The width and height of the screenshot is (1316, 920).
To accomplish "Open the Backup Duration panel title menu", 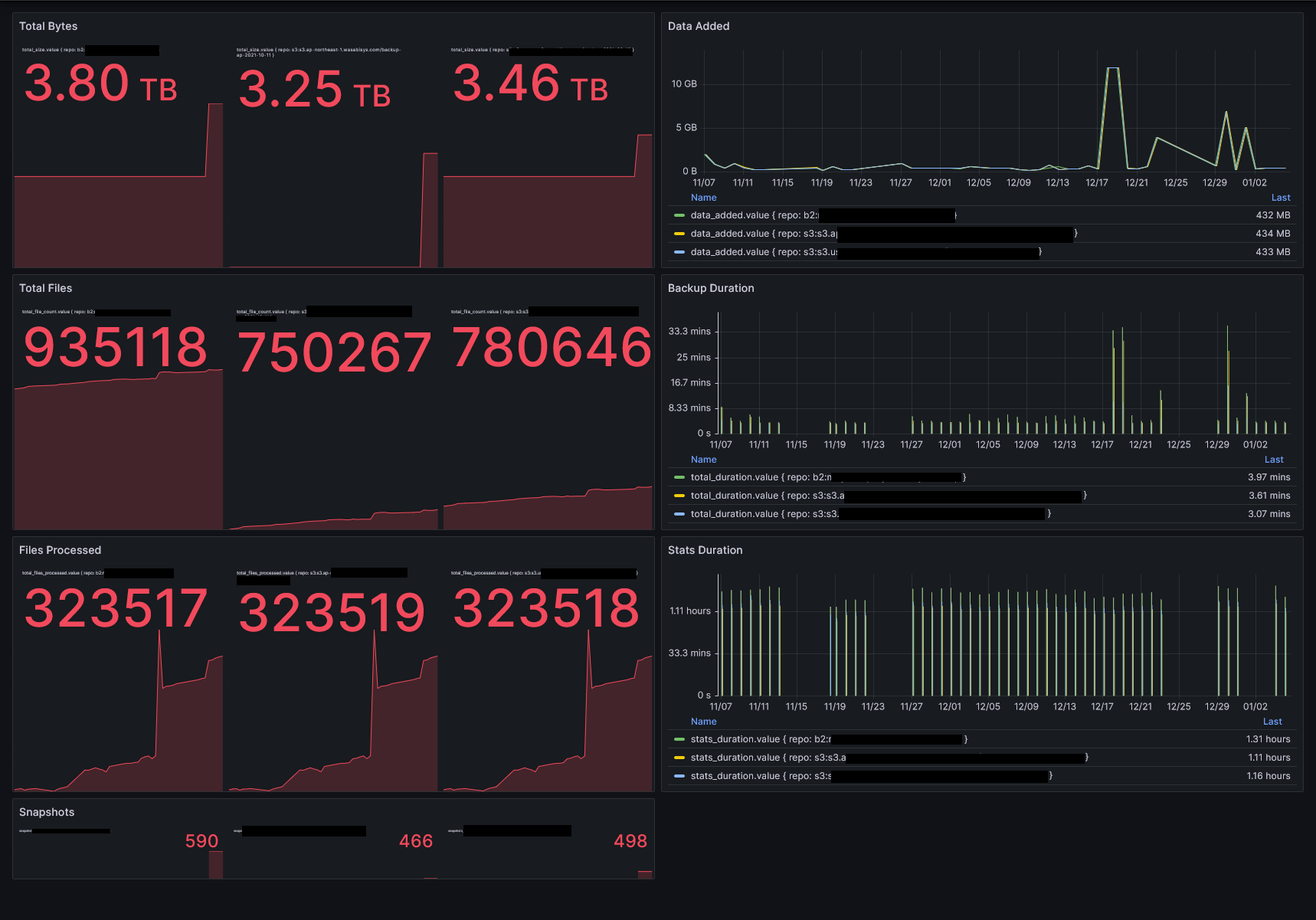I will (711, 288).
